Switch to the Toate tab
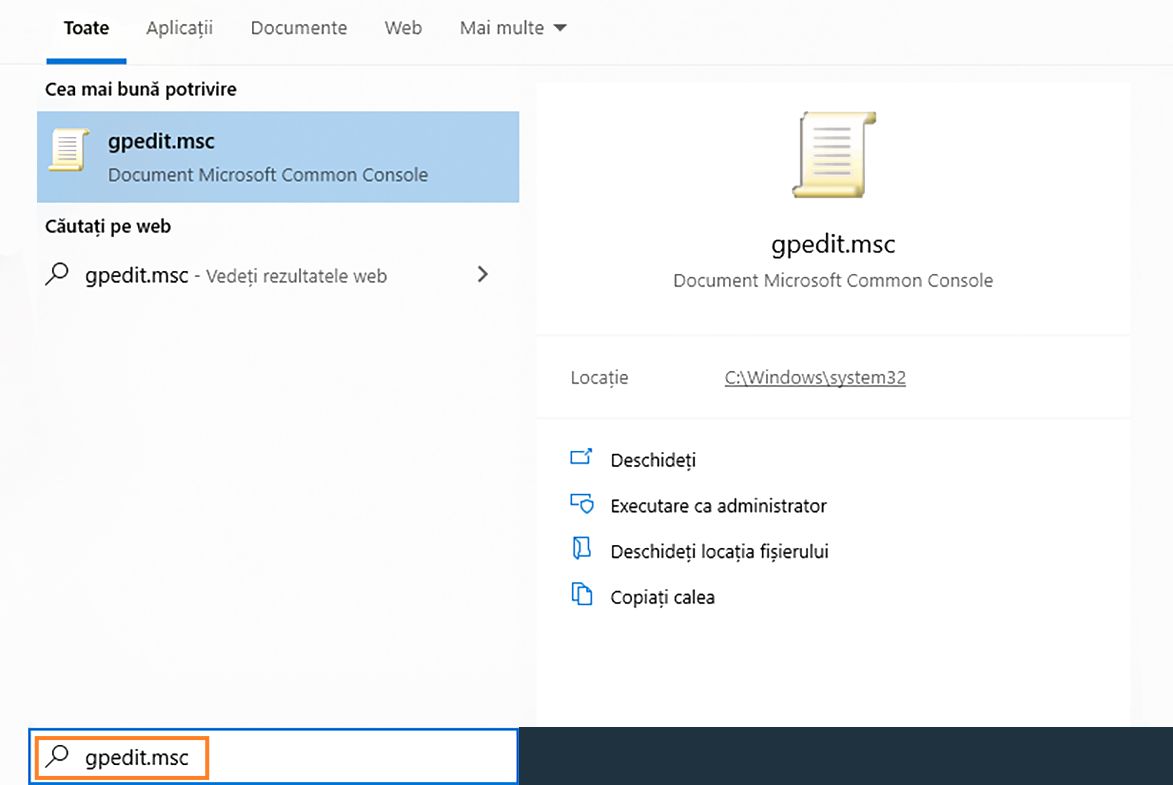 (x=86, y=28)
